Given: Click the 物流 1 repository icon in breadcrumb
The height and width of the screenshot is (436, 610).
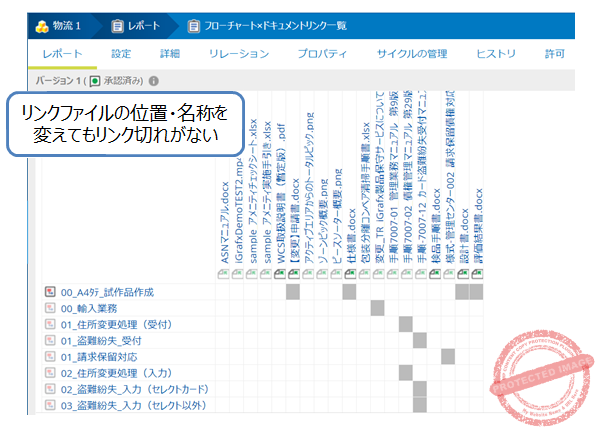Looking at the screenshot, I should [43, 23].
